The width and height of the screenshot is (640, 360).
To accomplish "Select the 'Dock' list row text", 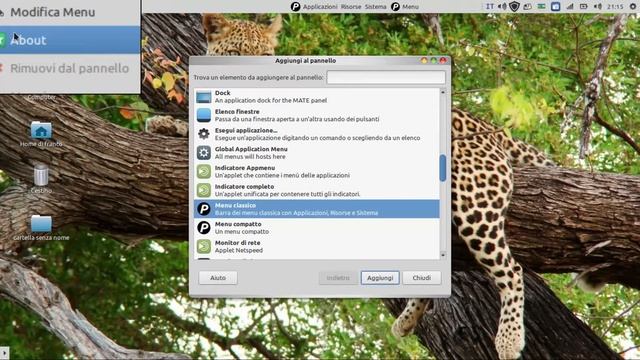I will pyautogui.click(x=222, y=93).
